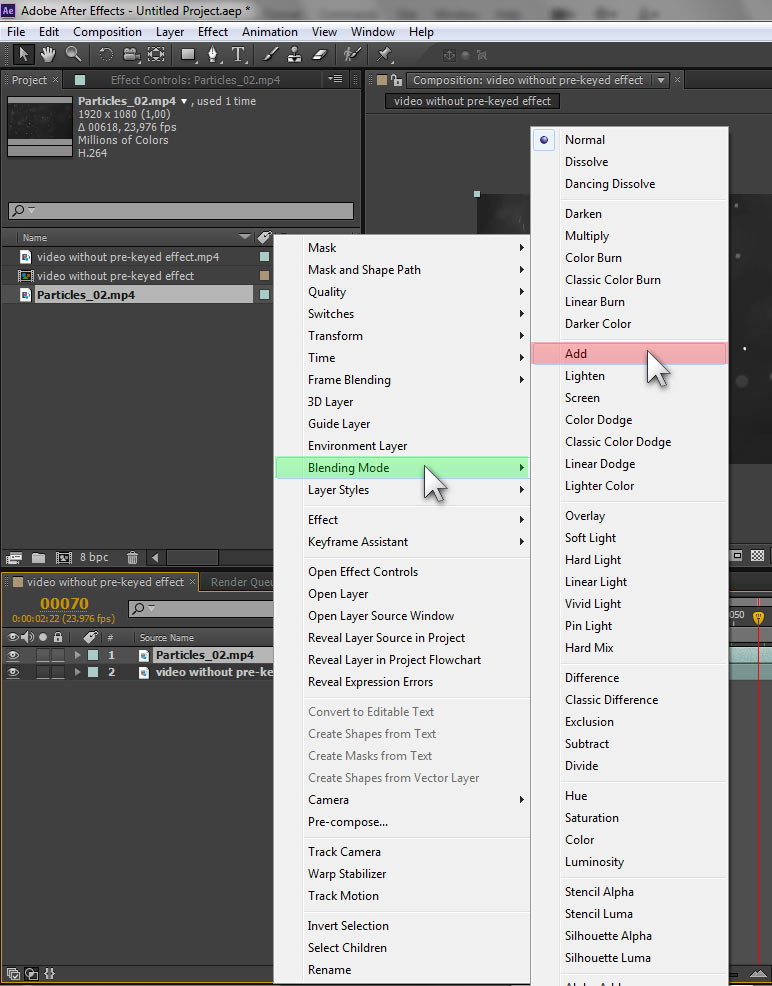Toggle solo switch for layer 2
The height and width of the screenshot is (986, 772).
coord(43,672)
